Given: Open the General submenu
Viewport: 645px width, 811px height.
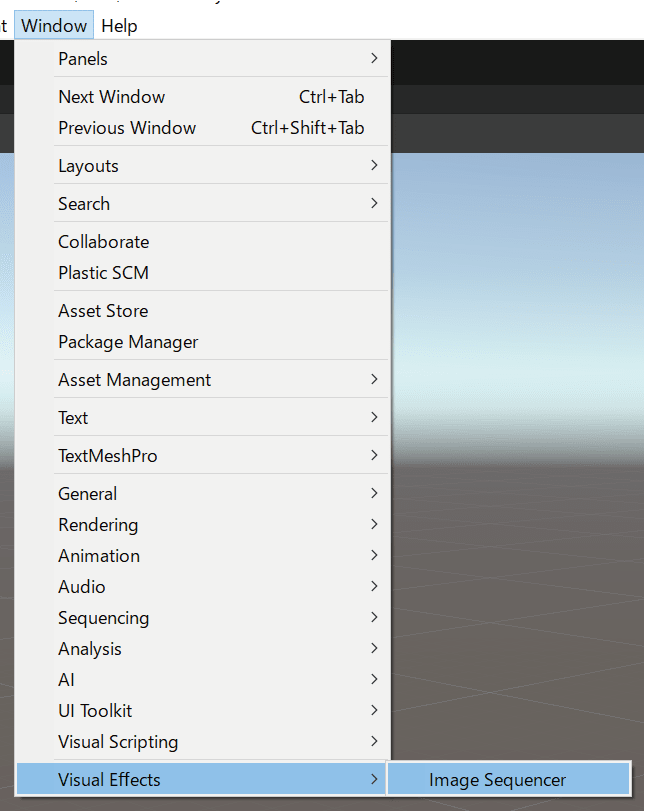Looking at the screenshot, I should pyautogui.click(x=202, y=493).
